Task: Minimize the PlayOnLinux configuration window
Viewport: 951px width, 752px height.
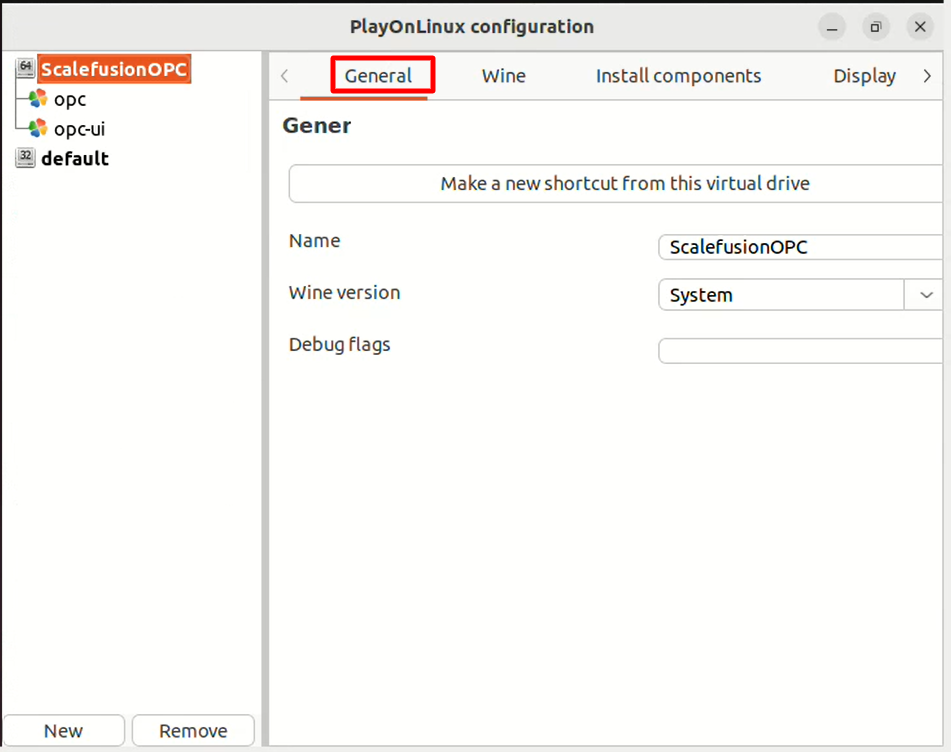Action: tap(832, 27)
